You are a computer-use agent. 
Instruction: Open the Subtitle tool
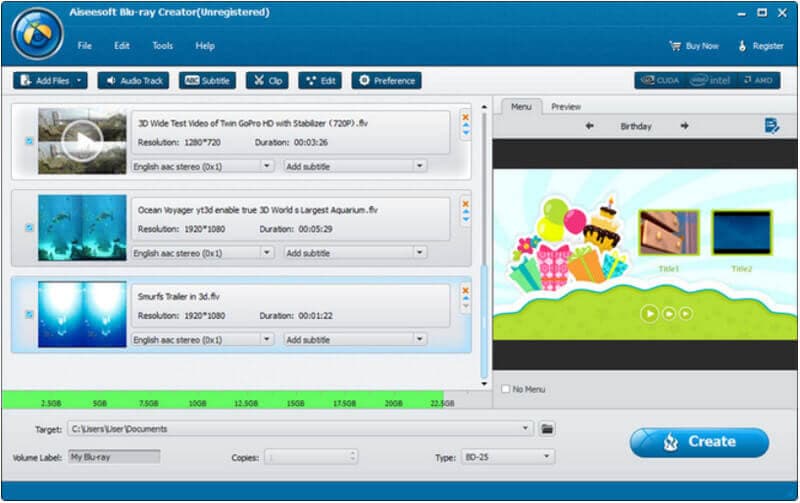coord(207,81)
